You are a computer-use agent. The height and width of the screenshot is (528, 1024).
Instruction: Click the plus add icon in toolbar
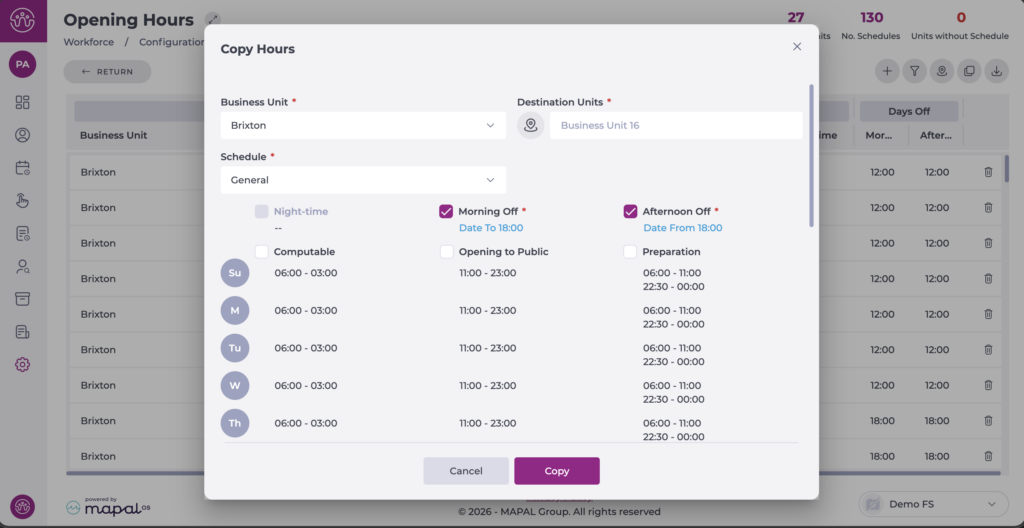pyautogui.click(x=887, y=71)
